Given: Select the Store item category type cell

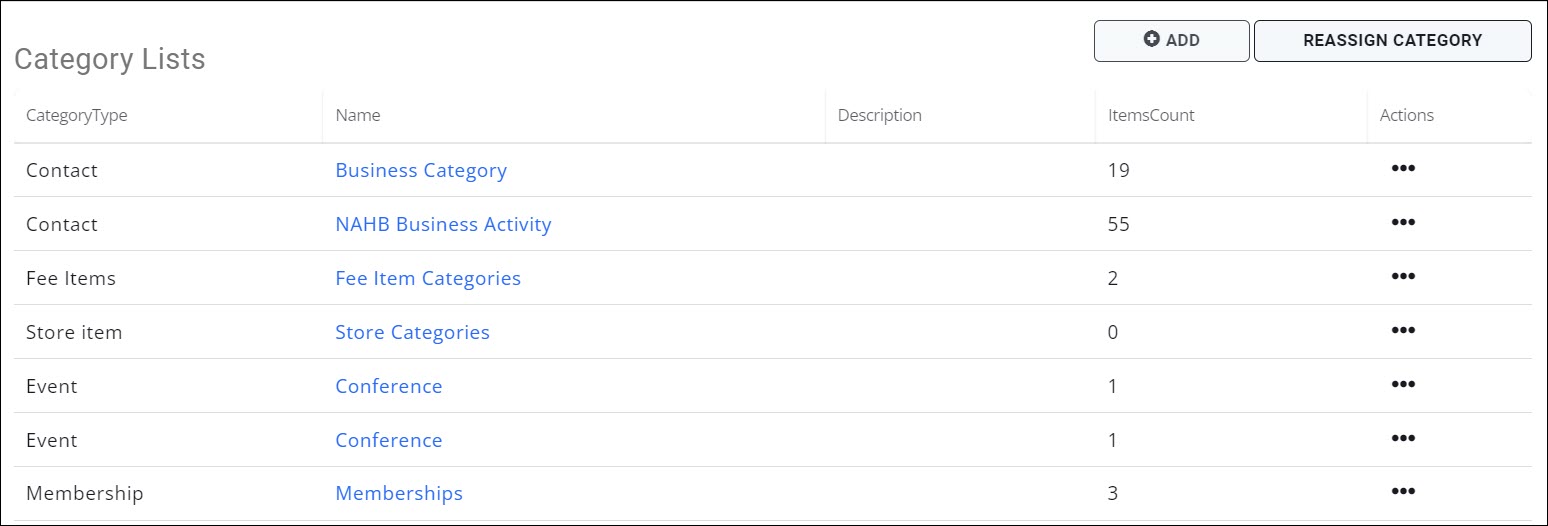Looking at the screenshot, I should tap(74, 332).
